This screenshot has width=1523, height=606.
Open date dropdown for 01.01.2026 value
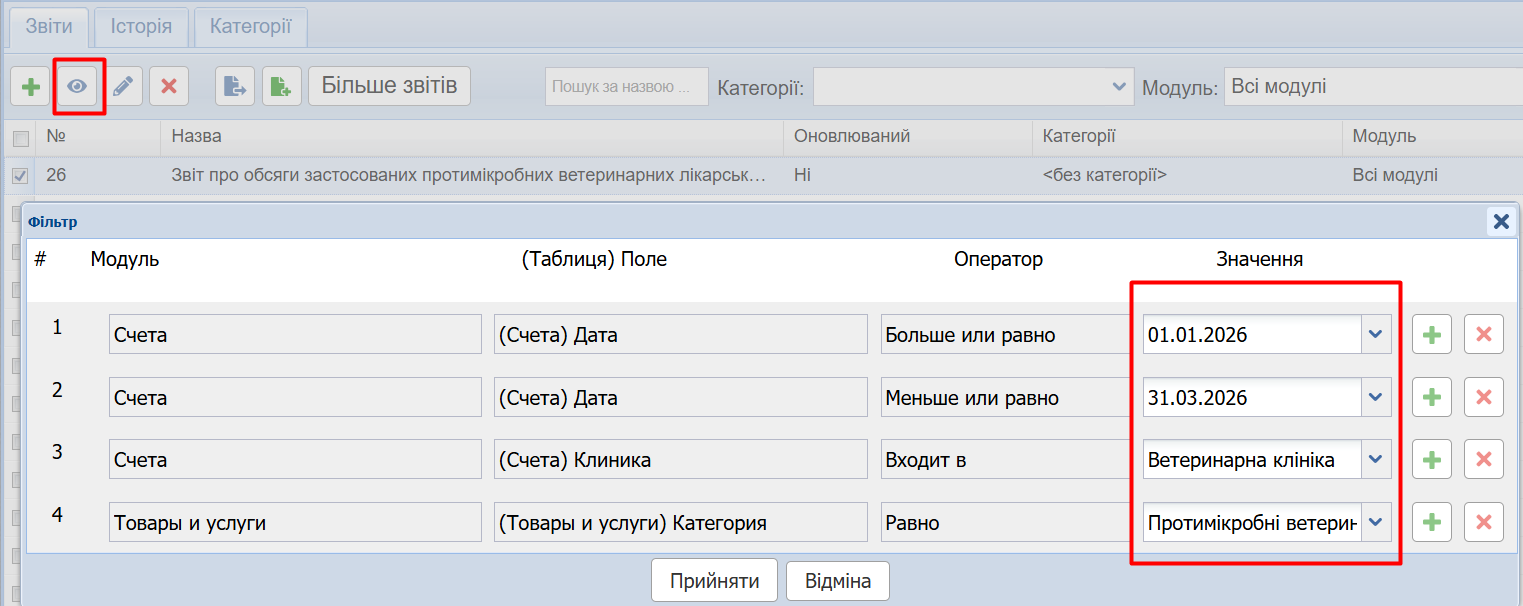1376,335
